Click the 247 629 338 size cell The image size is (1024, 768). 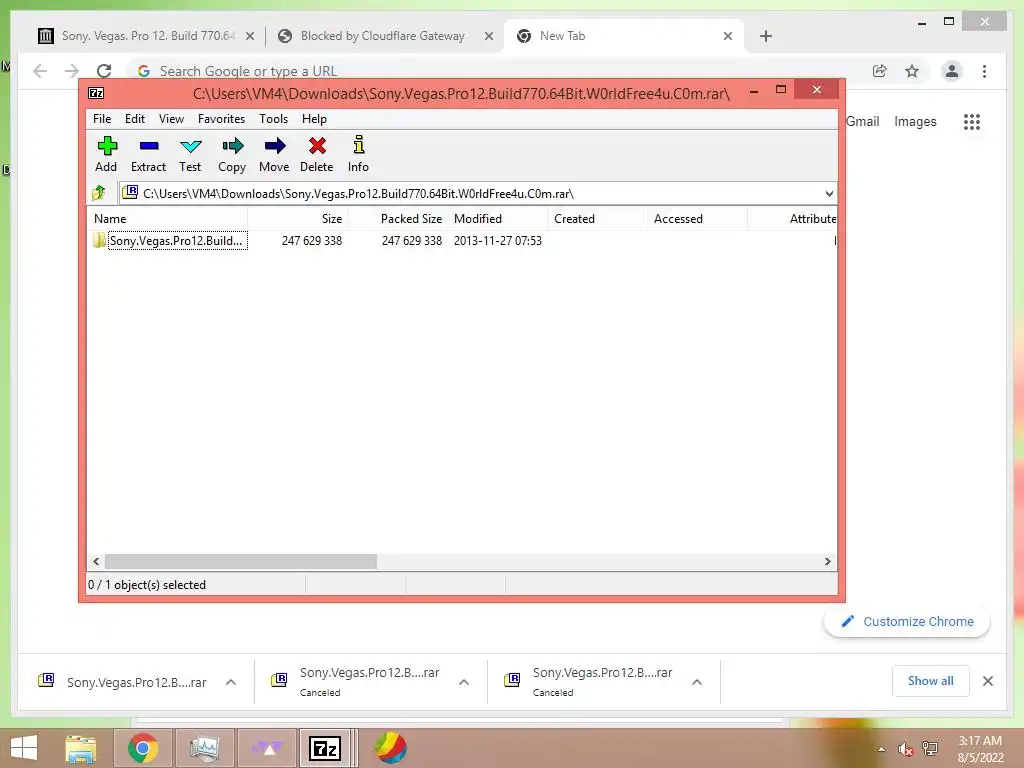[x=312, y=240]
